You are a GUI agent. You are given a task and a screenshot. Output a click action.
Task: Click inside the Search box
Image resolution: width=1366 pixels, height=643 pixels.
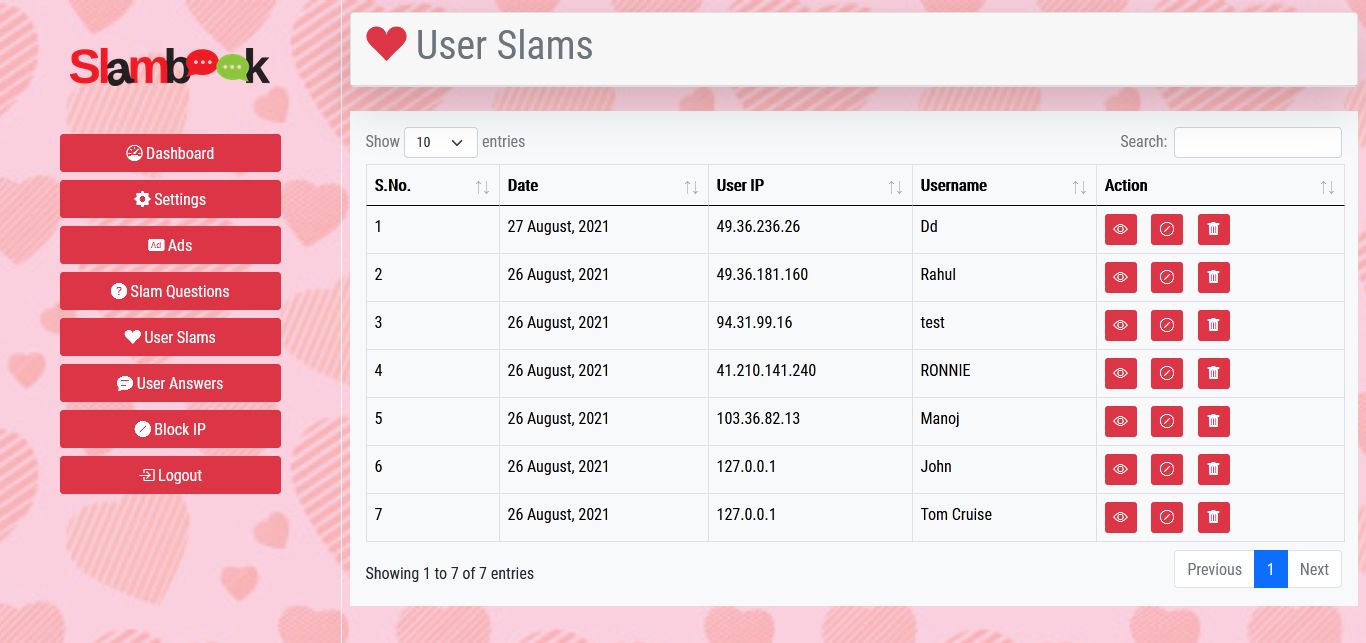click(x=1257, y=142)
